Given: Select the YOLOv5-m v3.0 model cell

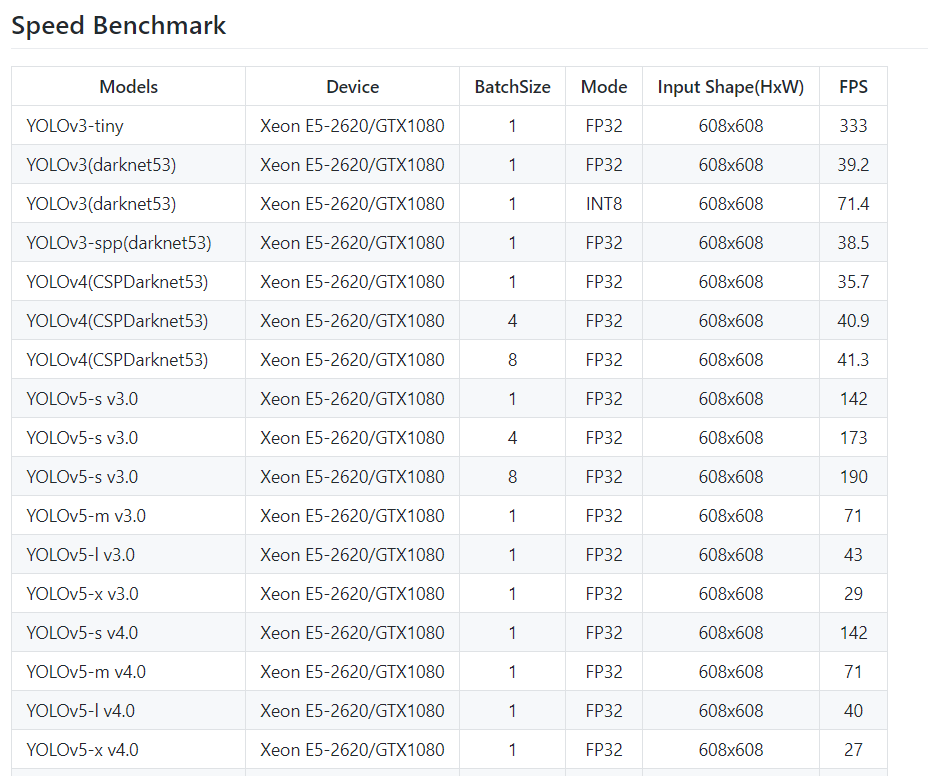Looking at the screenshot, I should pos(86,516).
